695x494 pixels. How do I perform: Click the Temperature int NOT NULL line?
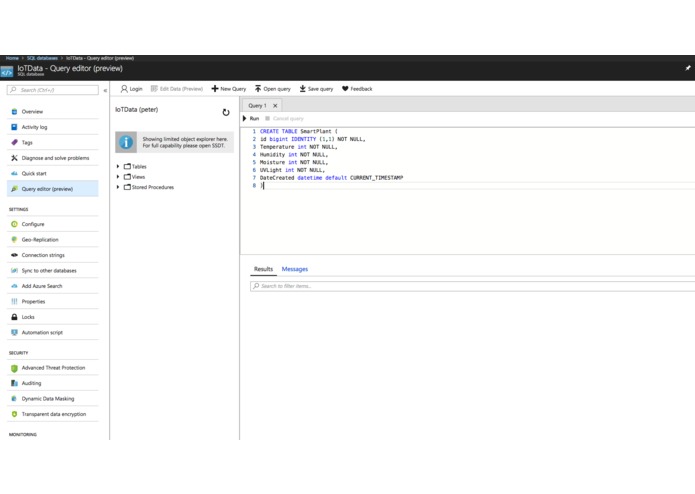(x=298, y=147)
